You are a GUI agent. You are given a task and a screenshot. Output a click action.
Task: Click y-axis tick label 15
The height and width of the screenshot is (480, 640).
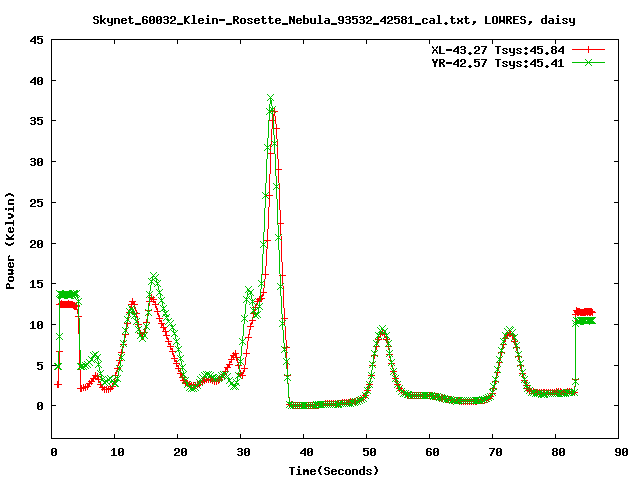pos(36,284)
